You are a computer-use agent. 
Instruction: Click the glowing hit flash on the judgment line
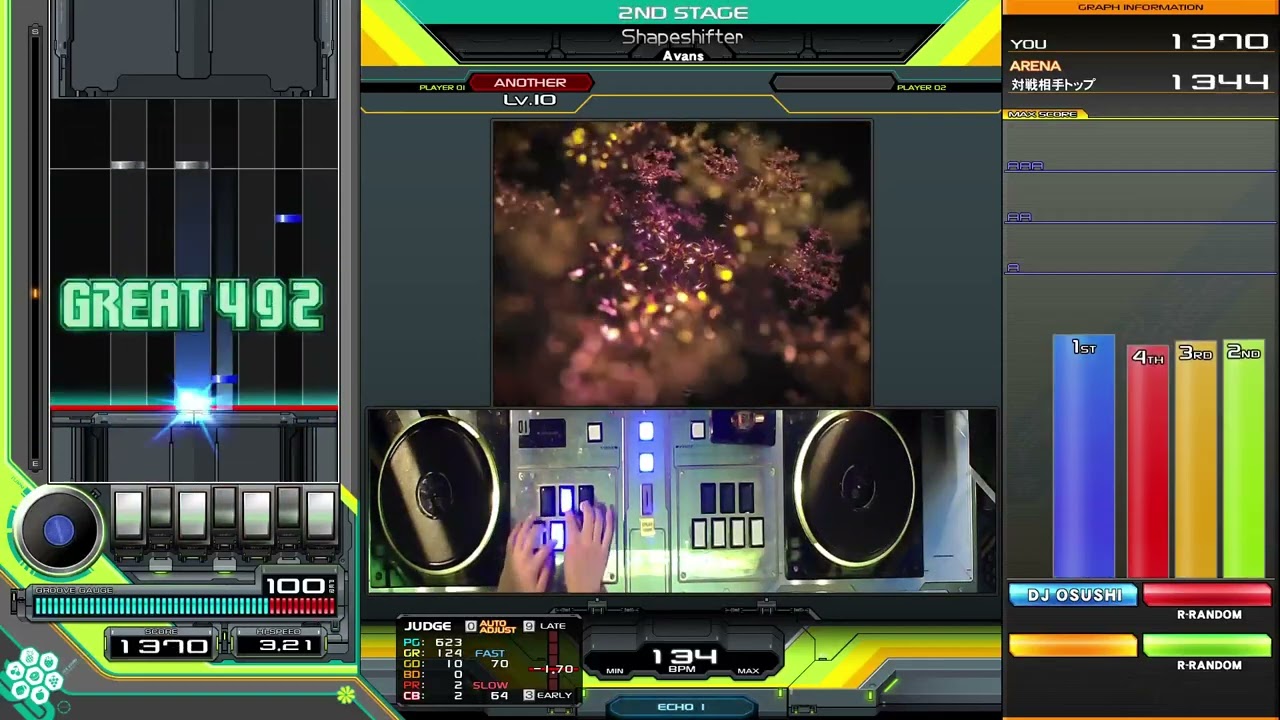coord(192,403)
